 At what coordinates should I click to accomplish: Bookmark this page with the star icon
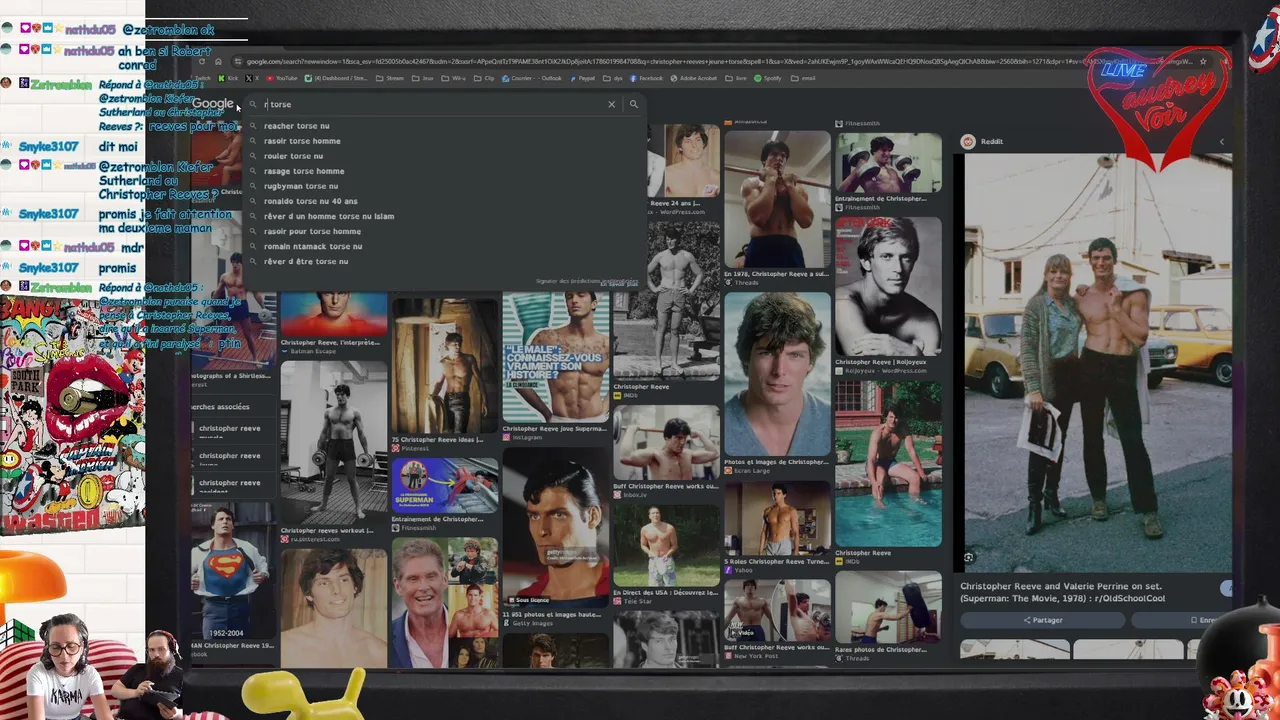pos(1202,62)
